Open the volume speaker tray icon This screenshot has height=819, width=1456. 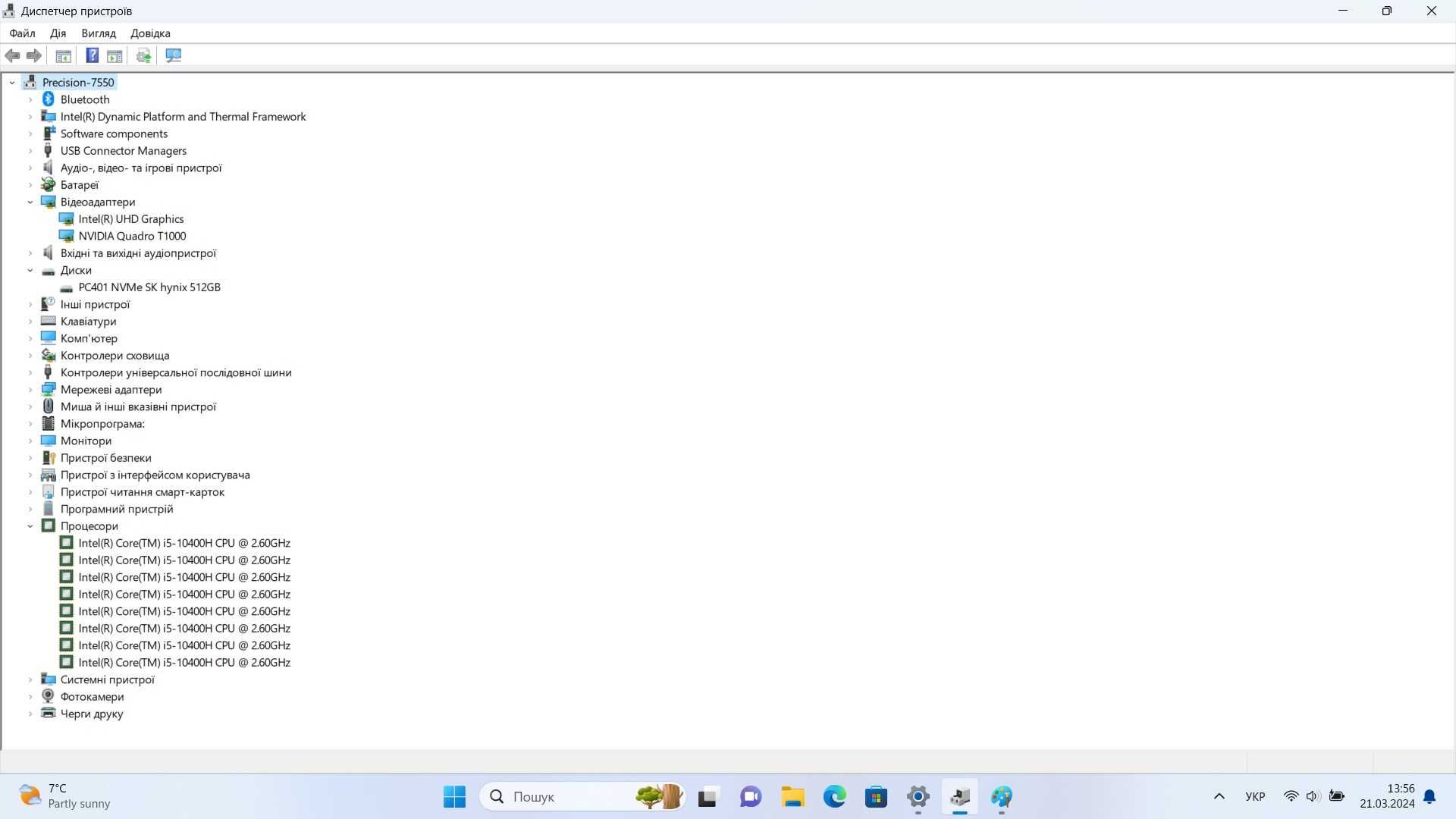pyautogui.click(x=1313, y=796)
